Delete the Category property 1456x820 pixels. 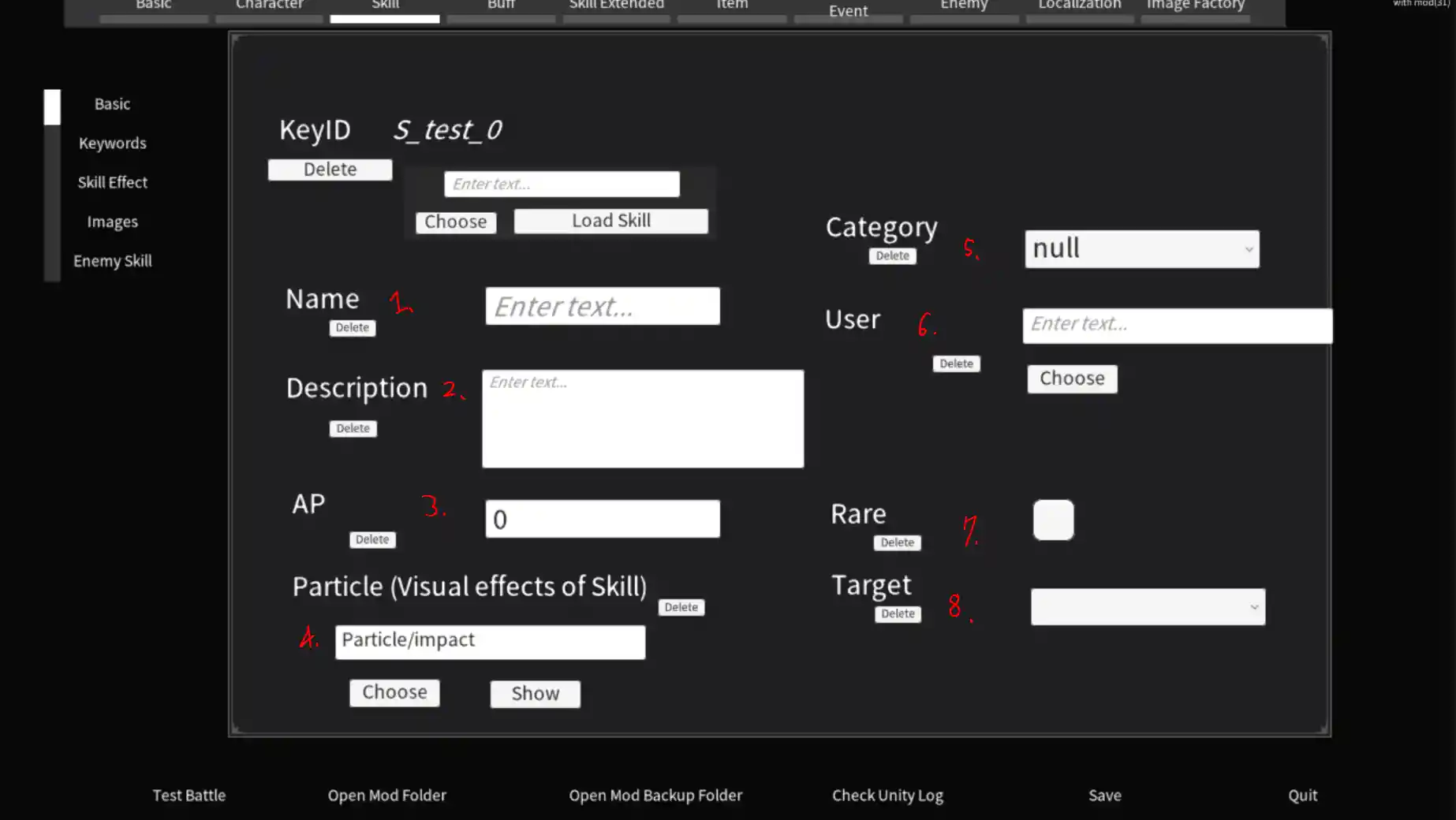click(x=893, y=256)
